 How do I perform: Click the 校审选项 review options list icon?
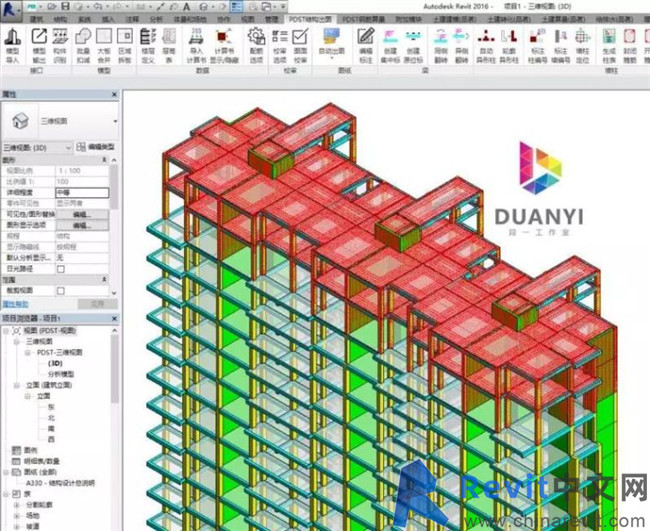(280, 36)
